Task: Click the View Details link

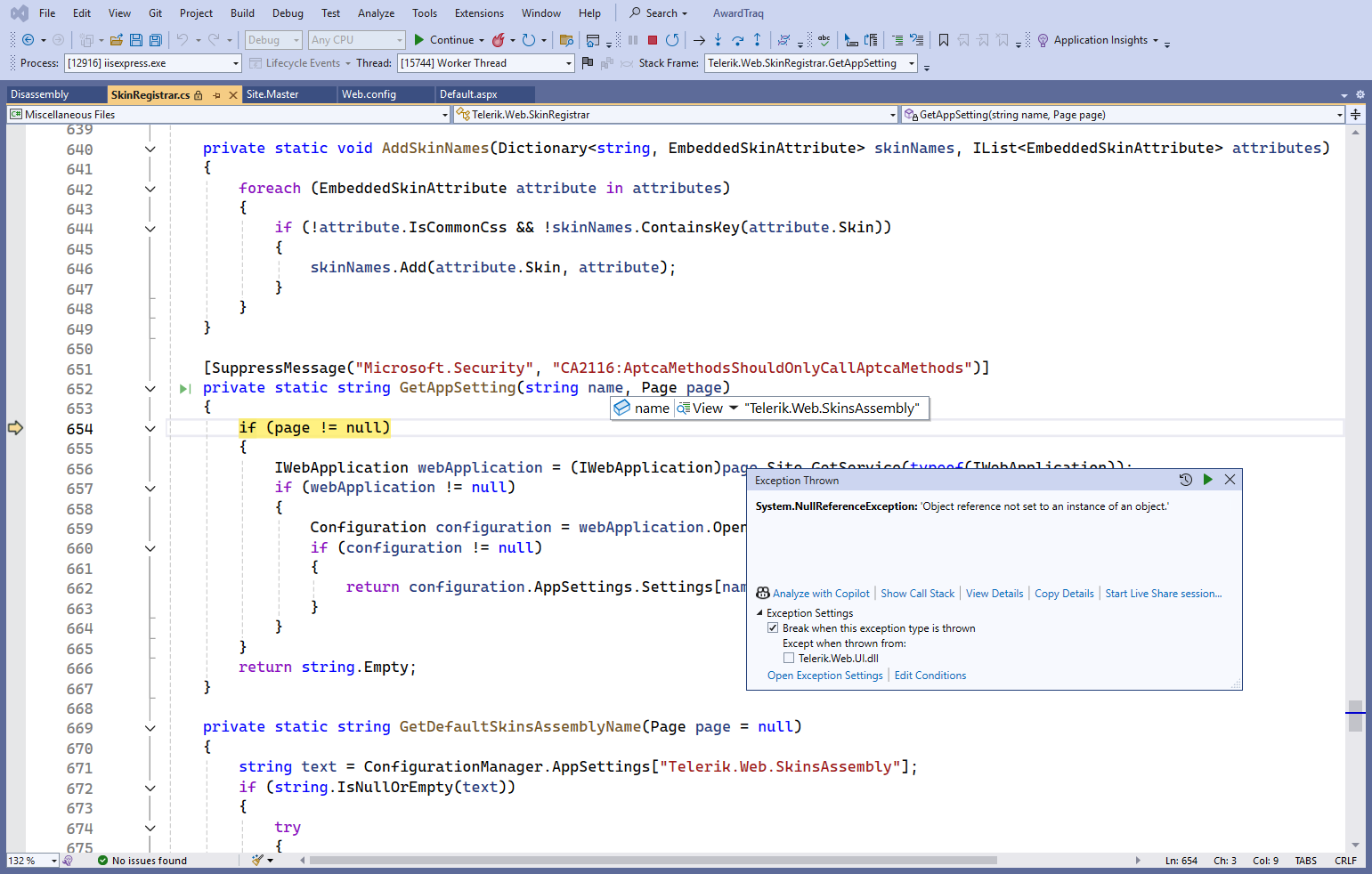Action: point(994,594)
